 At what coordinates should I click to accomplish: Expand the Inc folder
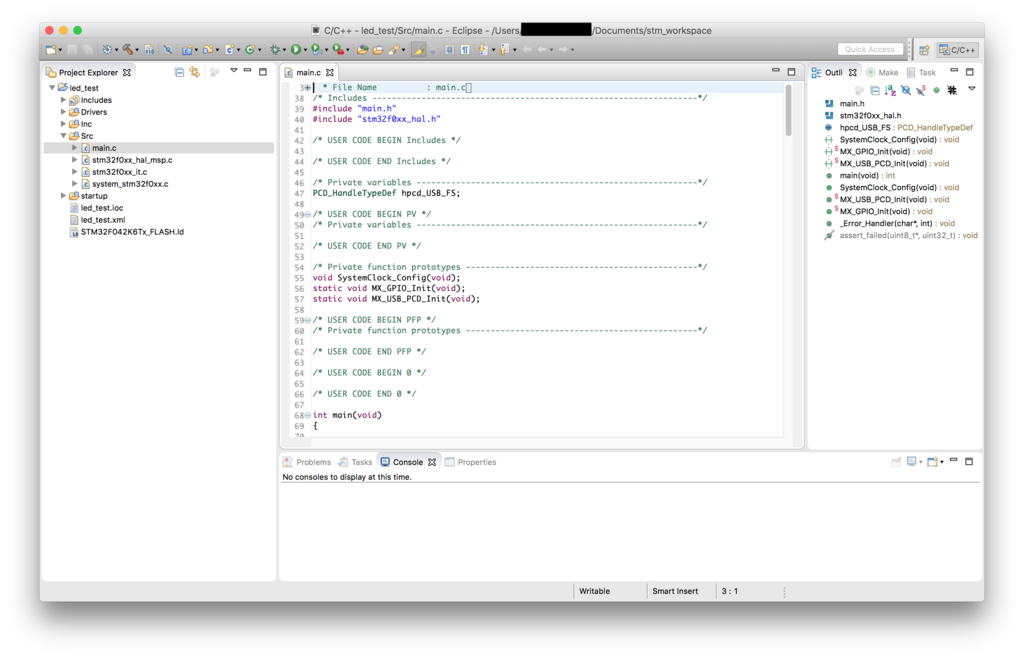(63, 123)
